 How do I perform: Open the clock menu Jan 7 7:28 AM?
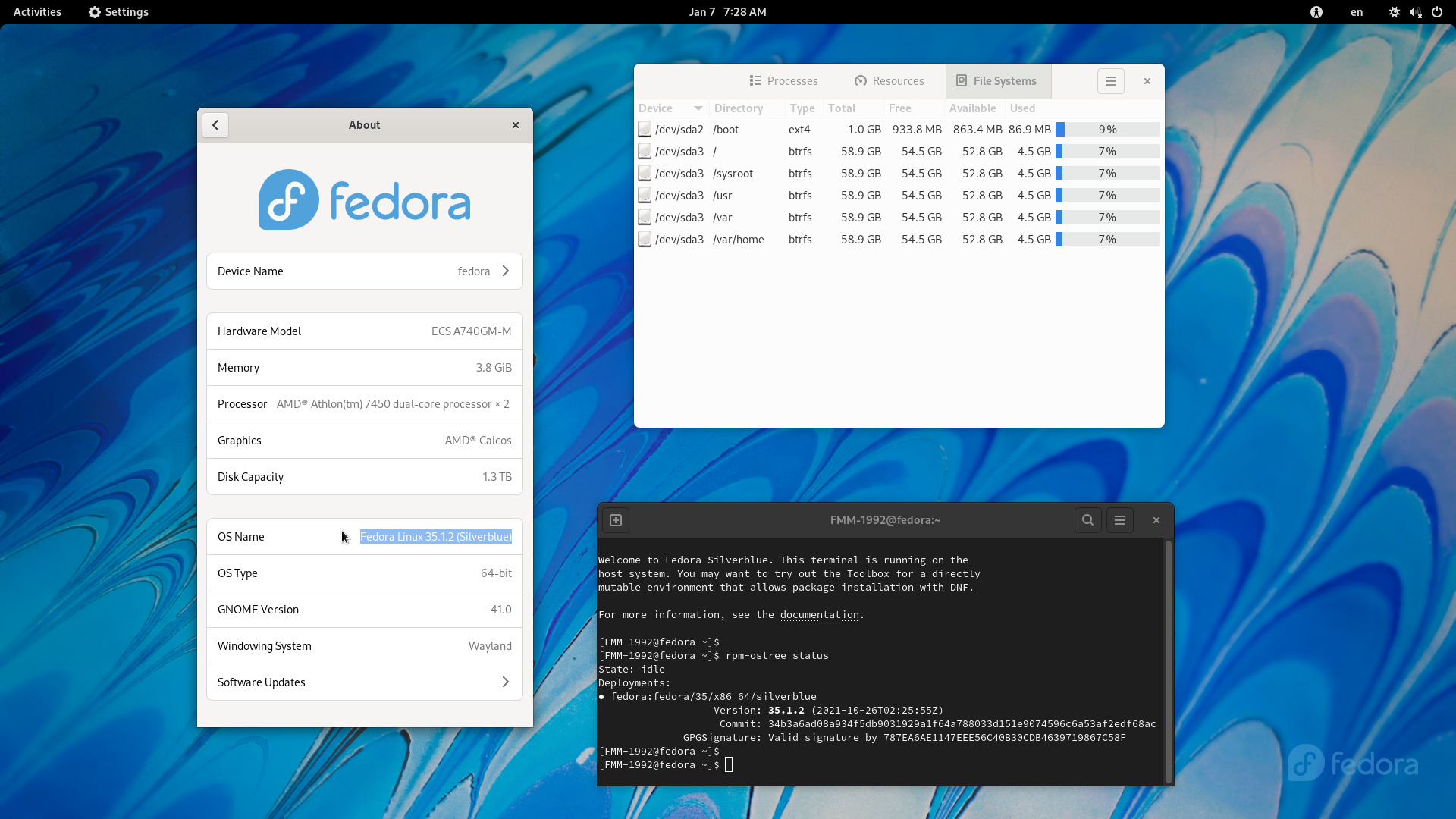pos(727,12)
